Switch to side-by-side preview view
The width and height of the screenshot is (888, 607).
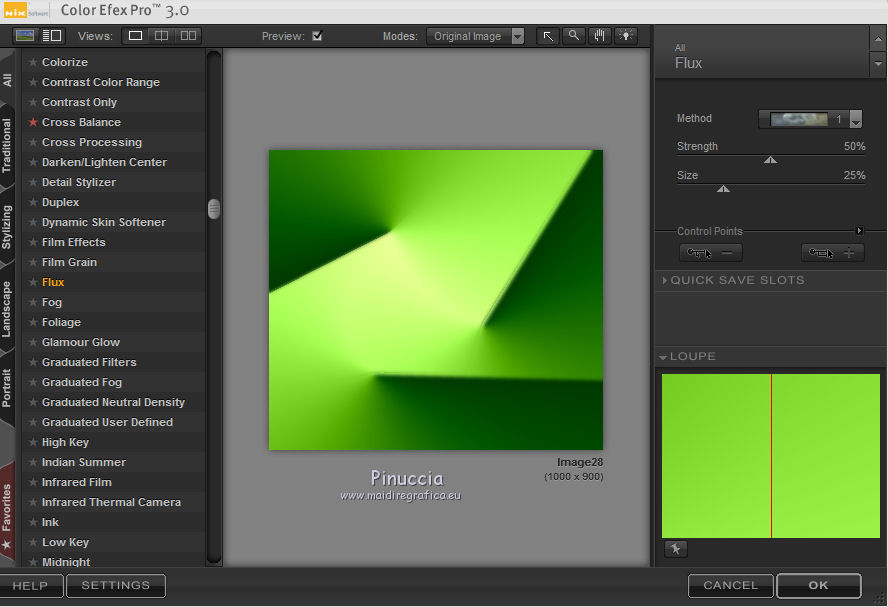click(x=187, y=36)
